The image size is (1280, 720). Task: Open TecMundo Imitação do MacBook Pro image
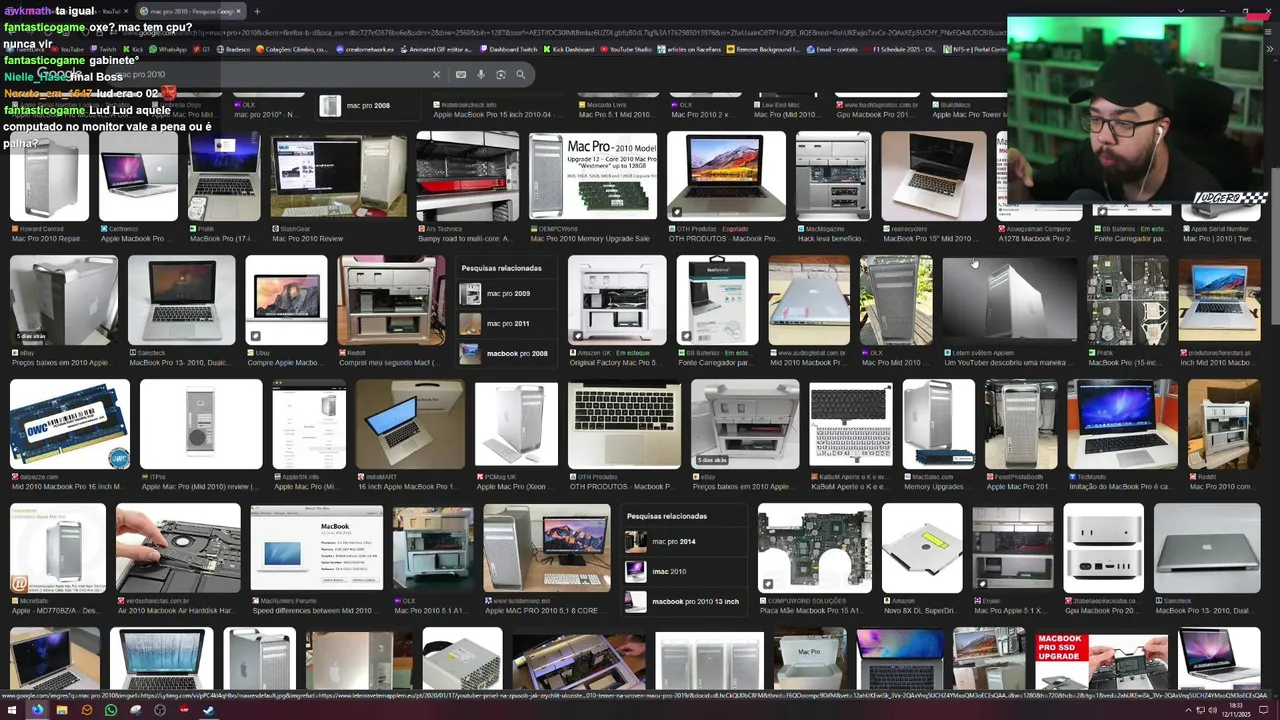[x=1122, y=425]
